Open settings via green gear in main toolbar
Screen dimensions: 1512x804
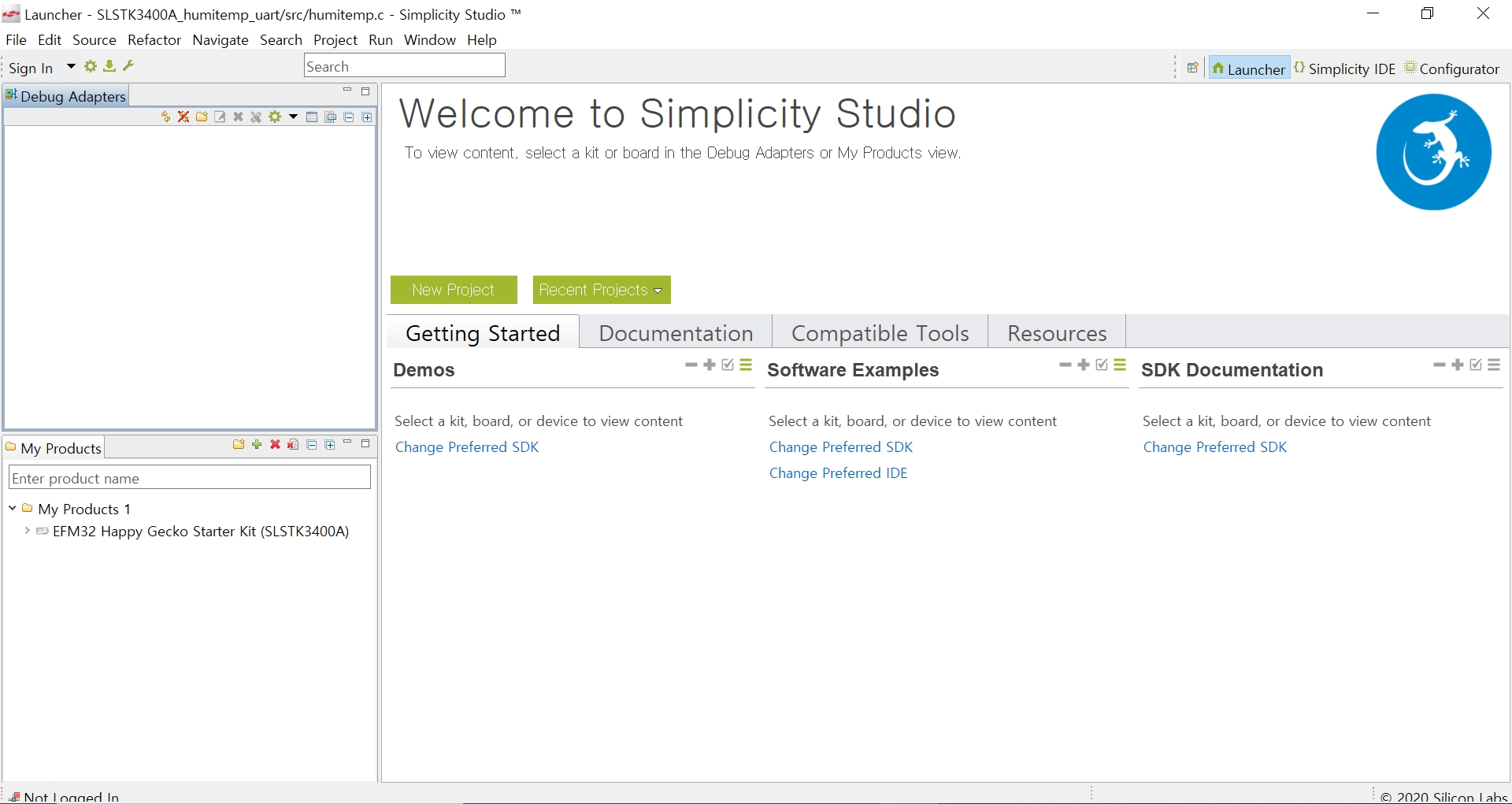91,67
